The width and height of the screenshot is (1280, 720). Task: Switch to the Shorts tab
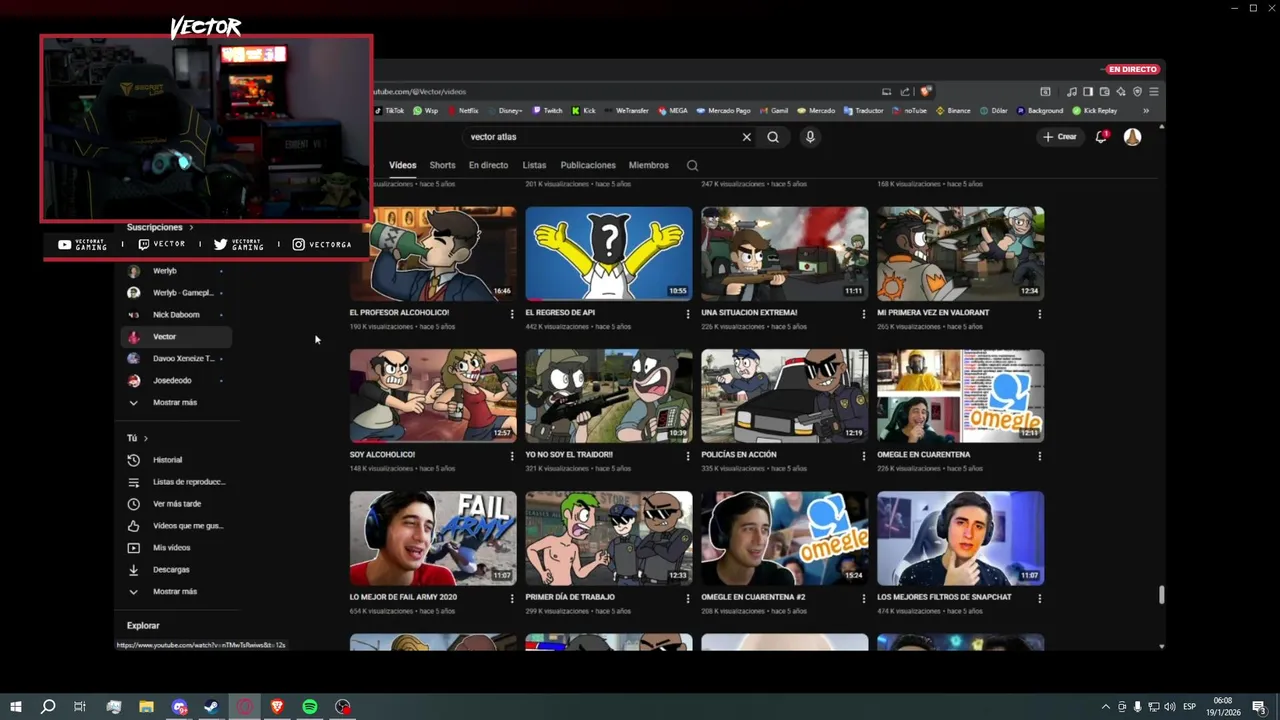(x=442, y=165)
